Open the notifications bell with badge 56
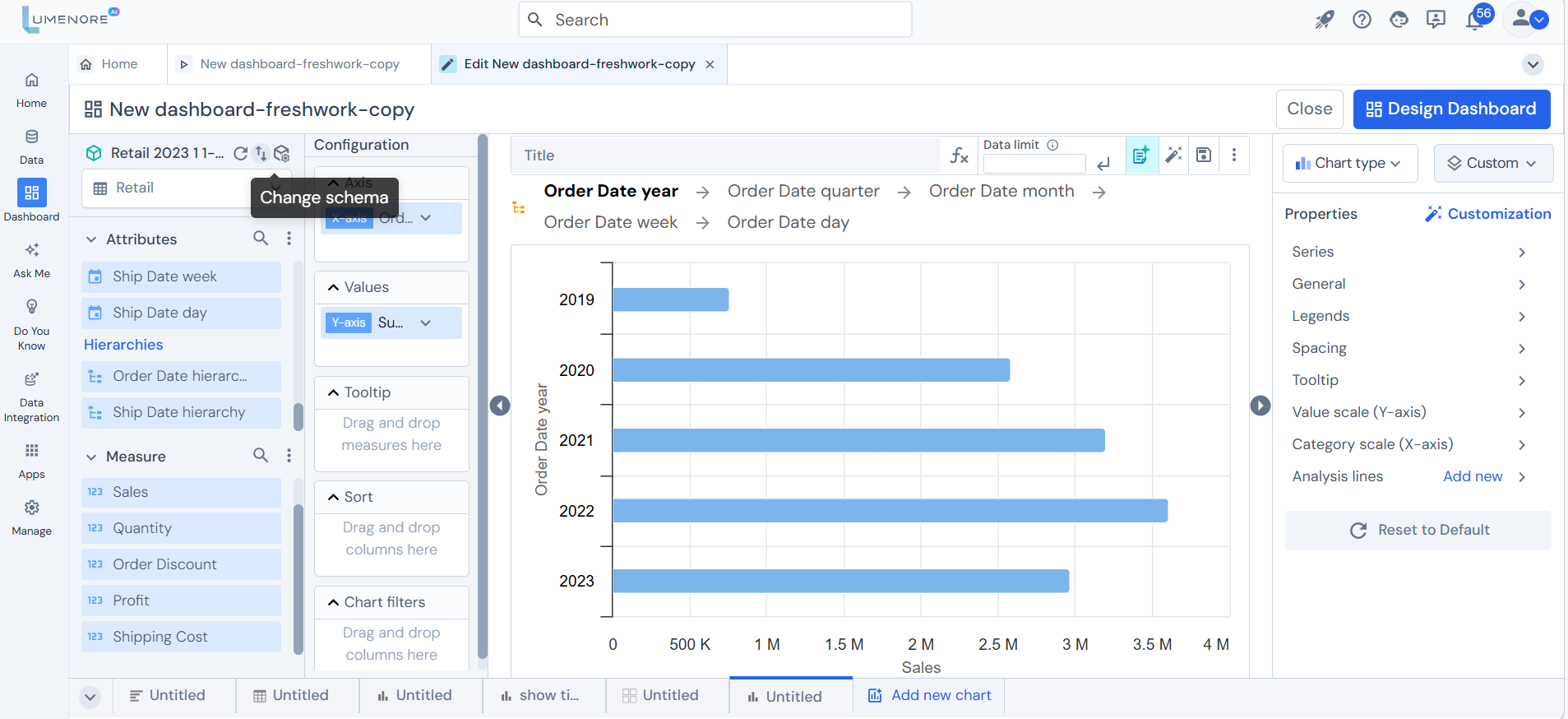1568x719 pixels. [1476, 20]
